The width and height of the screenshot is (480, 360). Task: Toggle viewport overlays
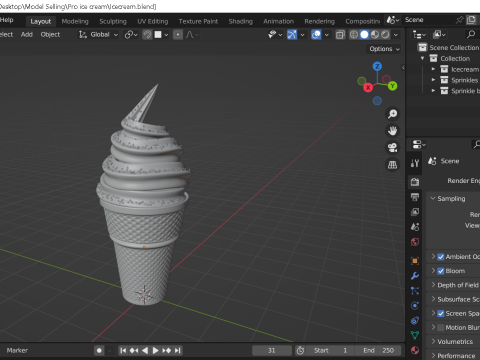point(316,35)
